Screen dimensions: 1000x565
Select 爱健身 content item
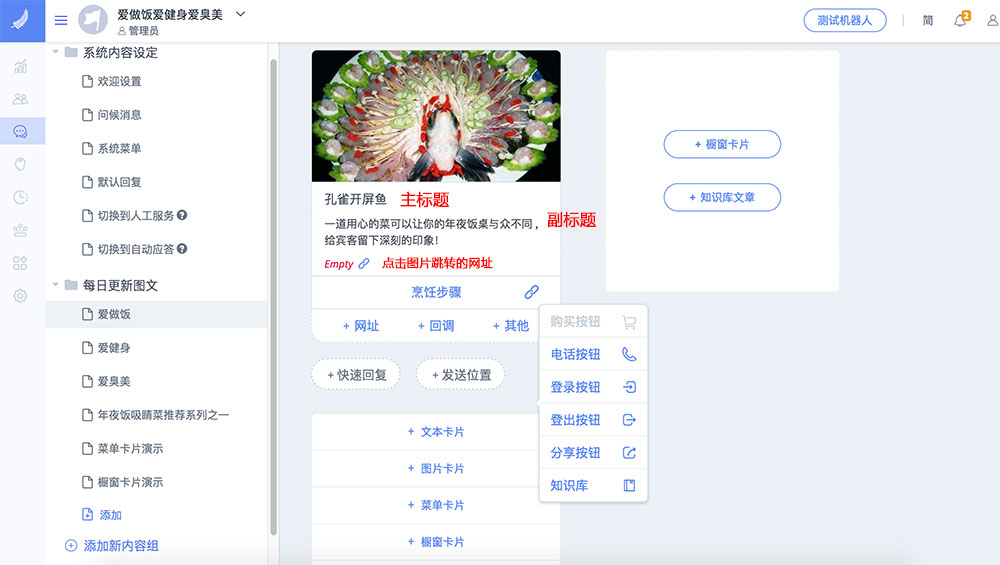(114, 348)
